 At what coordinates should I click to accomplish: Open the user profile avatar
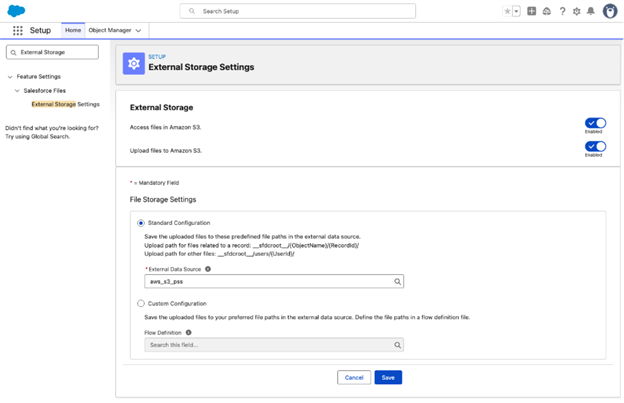[609, 11]
